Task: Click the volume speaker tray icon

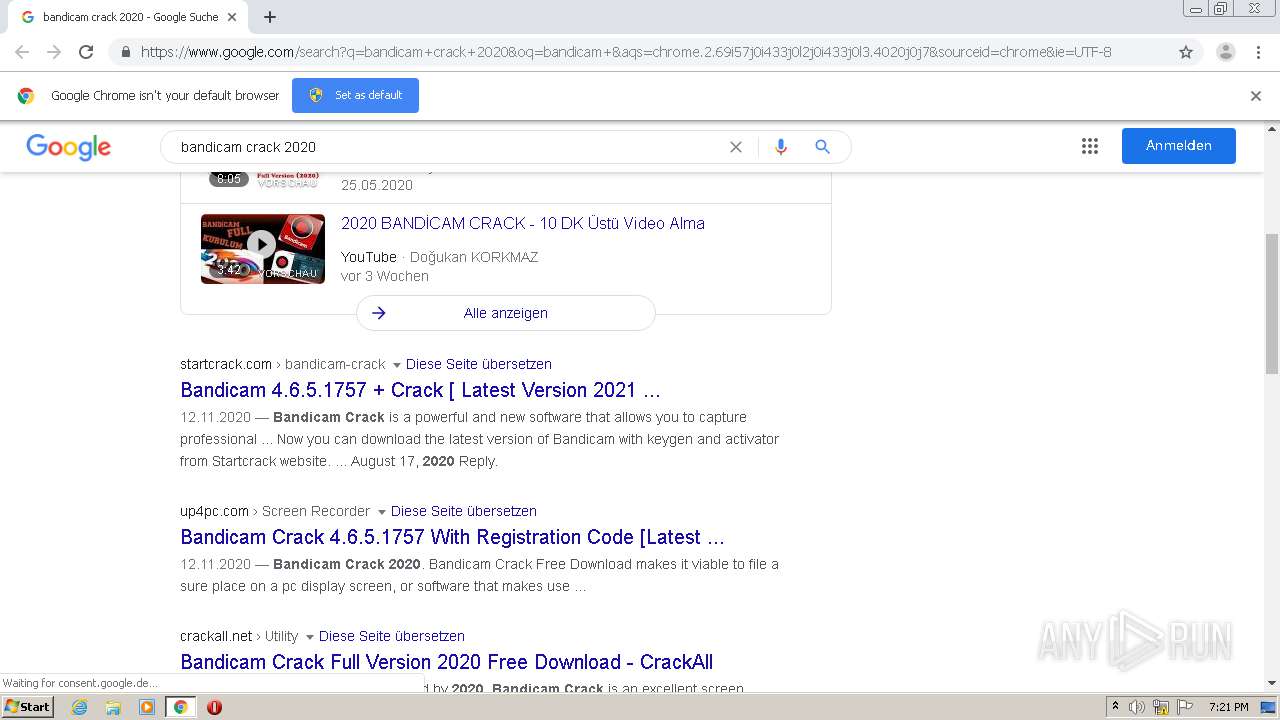Action: pos(1137,707)
